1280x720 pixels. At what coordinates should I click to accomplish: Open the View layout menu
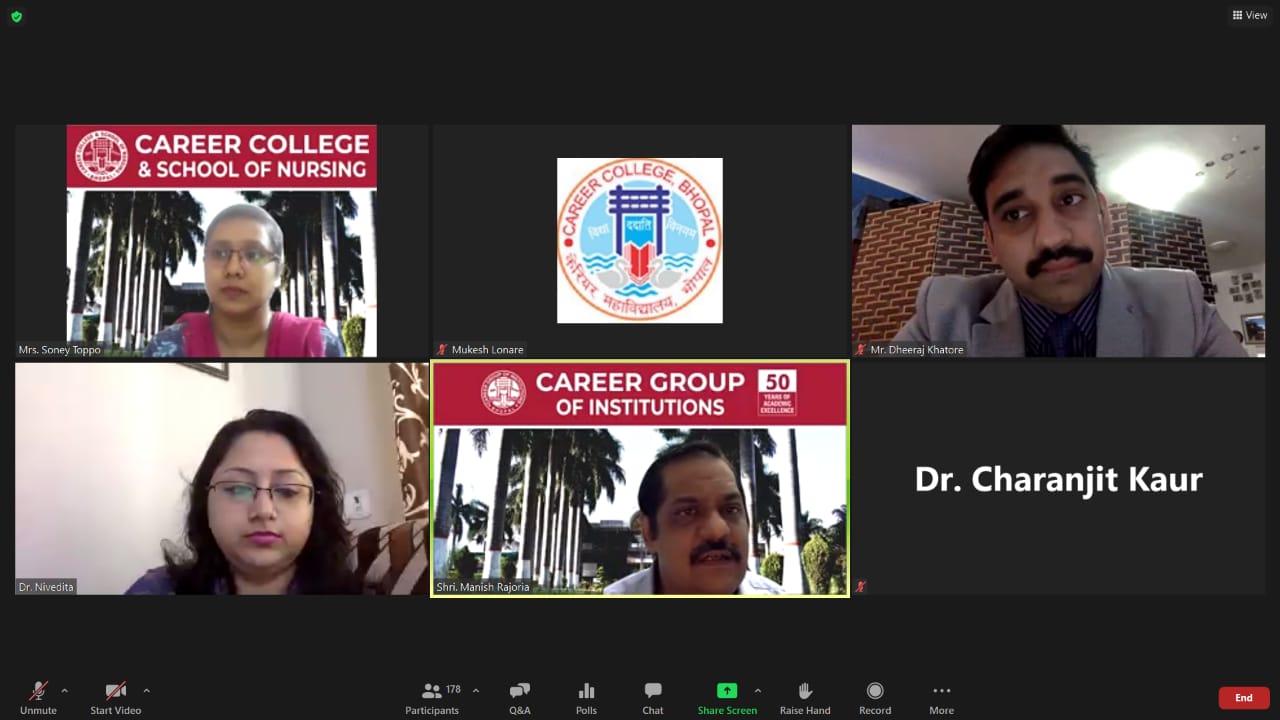(x=1250, y=15)
